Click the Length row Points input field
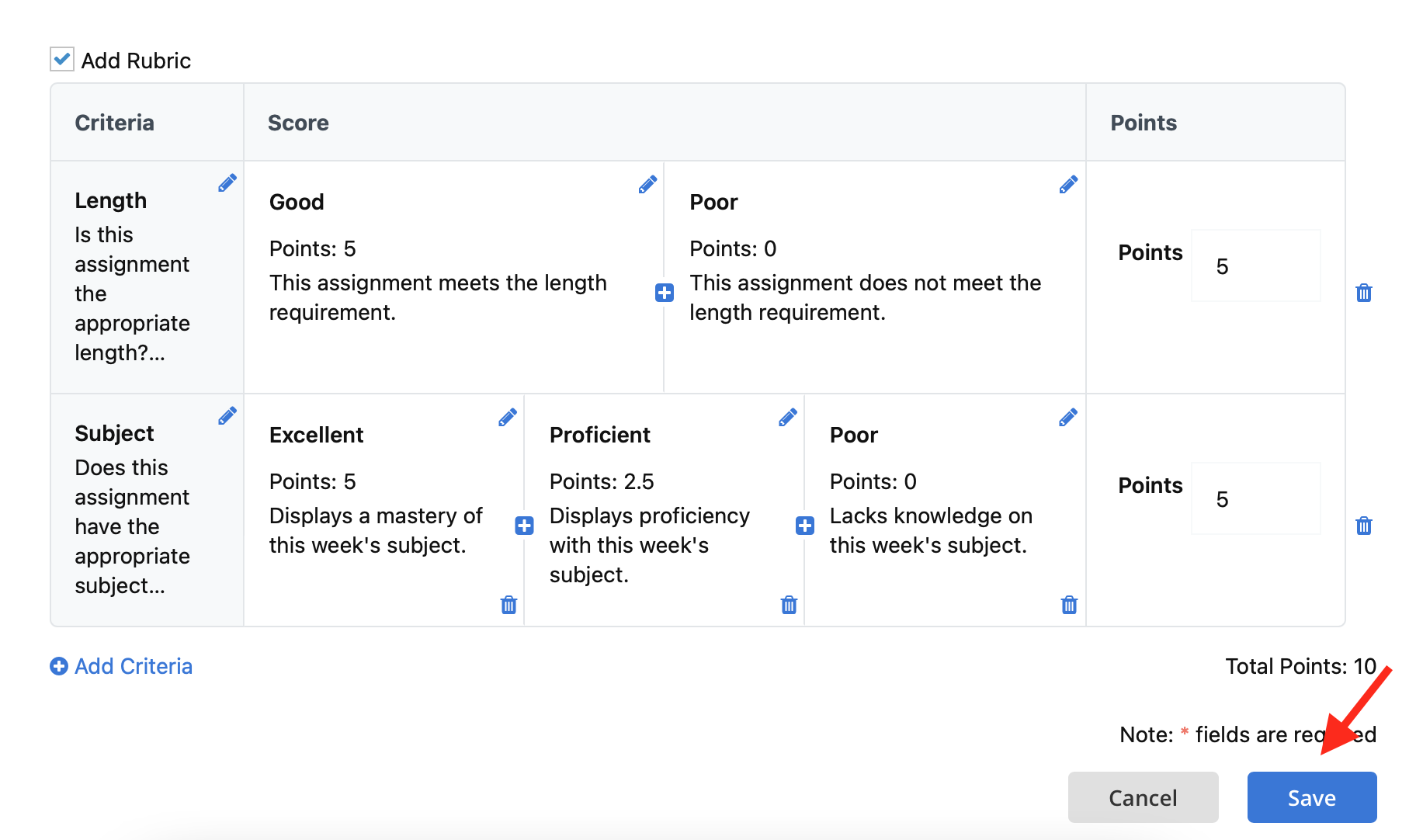 point(1256,266)
